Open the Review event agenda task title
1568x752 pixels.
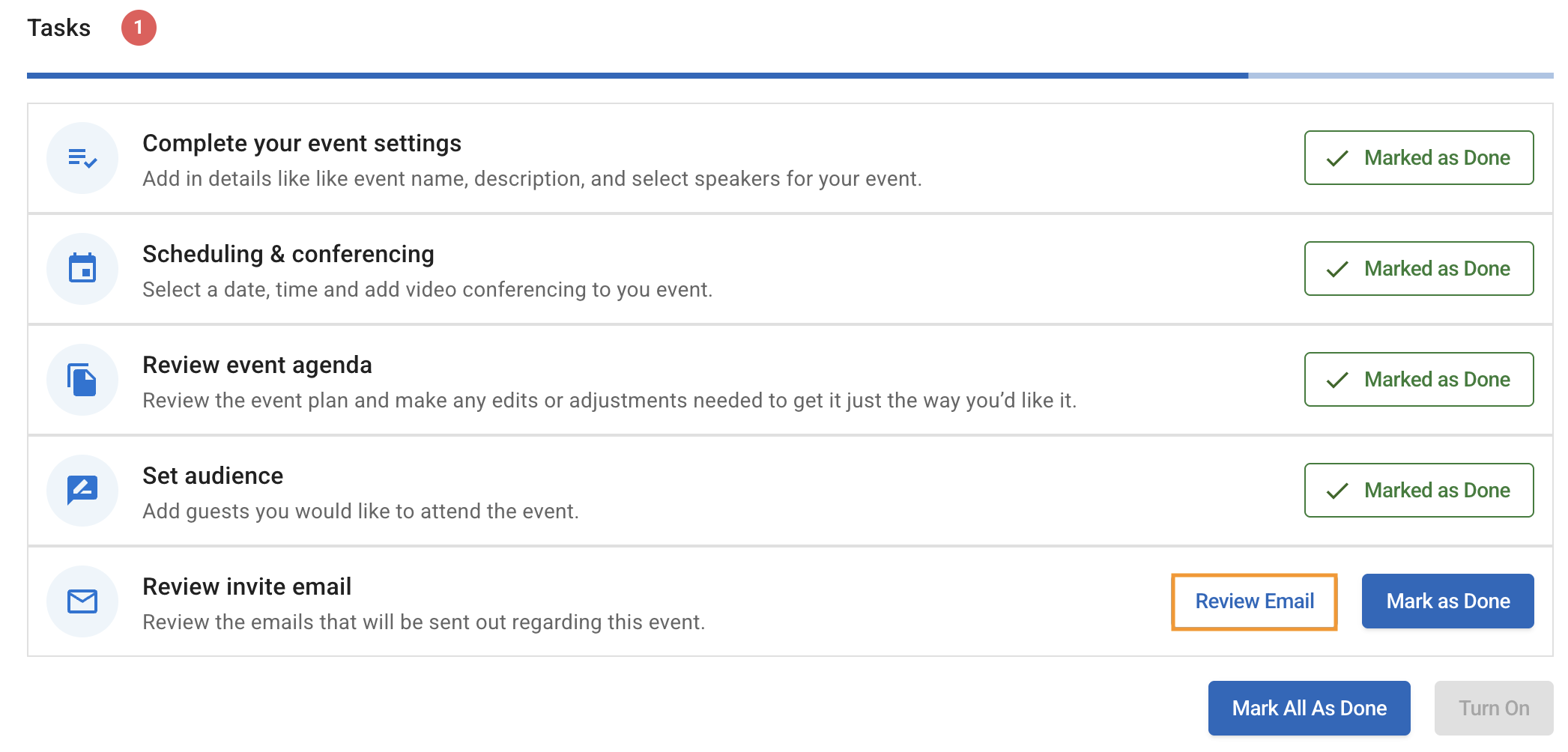coord(257,365)
